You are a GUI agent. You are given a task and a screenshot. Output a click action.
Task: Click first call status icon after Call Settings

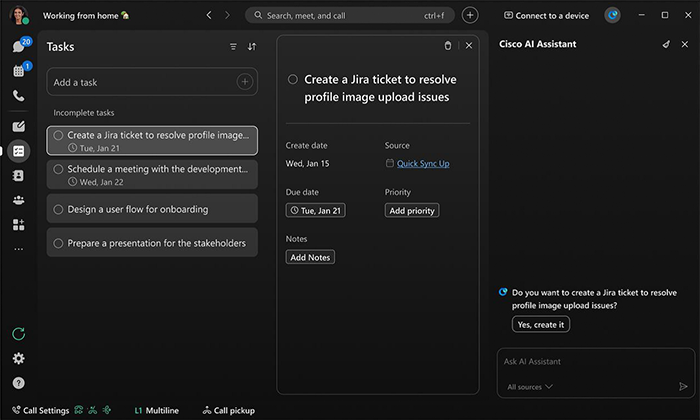[x=79, y=410]
